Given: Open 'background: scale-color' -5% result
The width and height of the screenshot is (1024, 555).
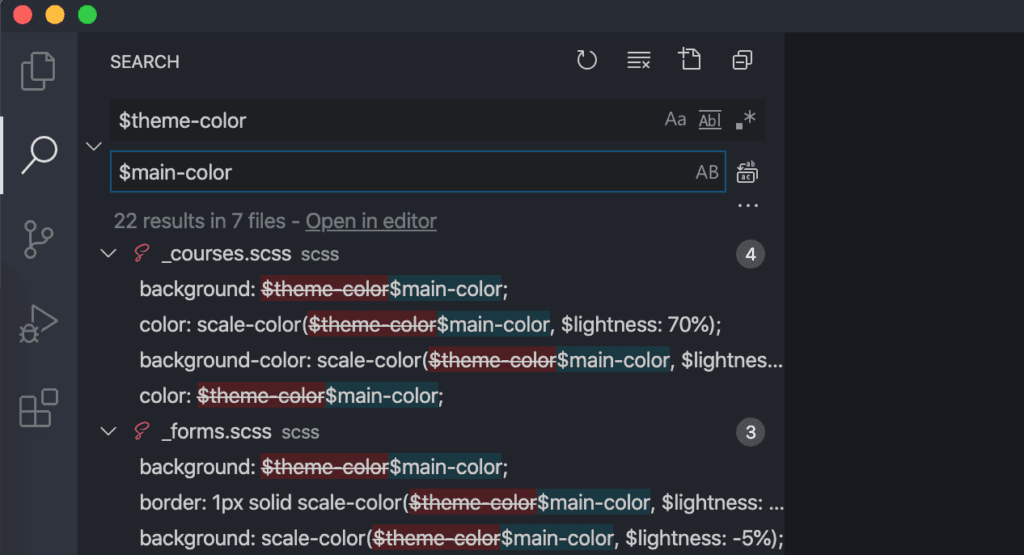Looking at the screenshot, I should (x=431, y=538).
